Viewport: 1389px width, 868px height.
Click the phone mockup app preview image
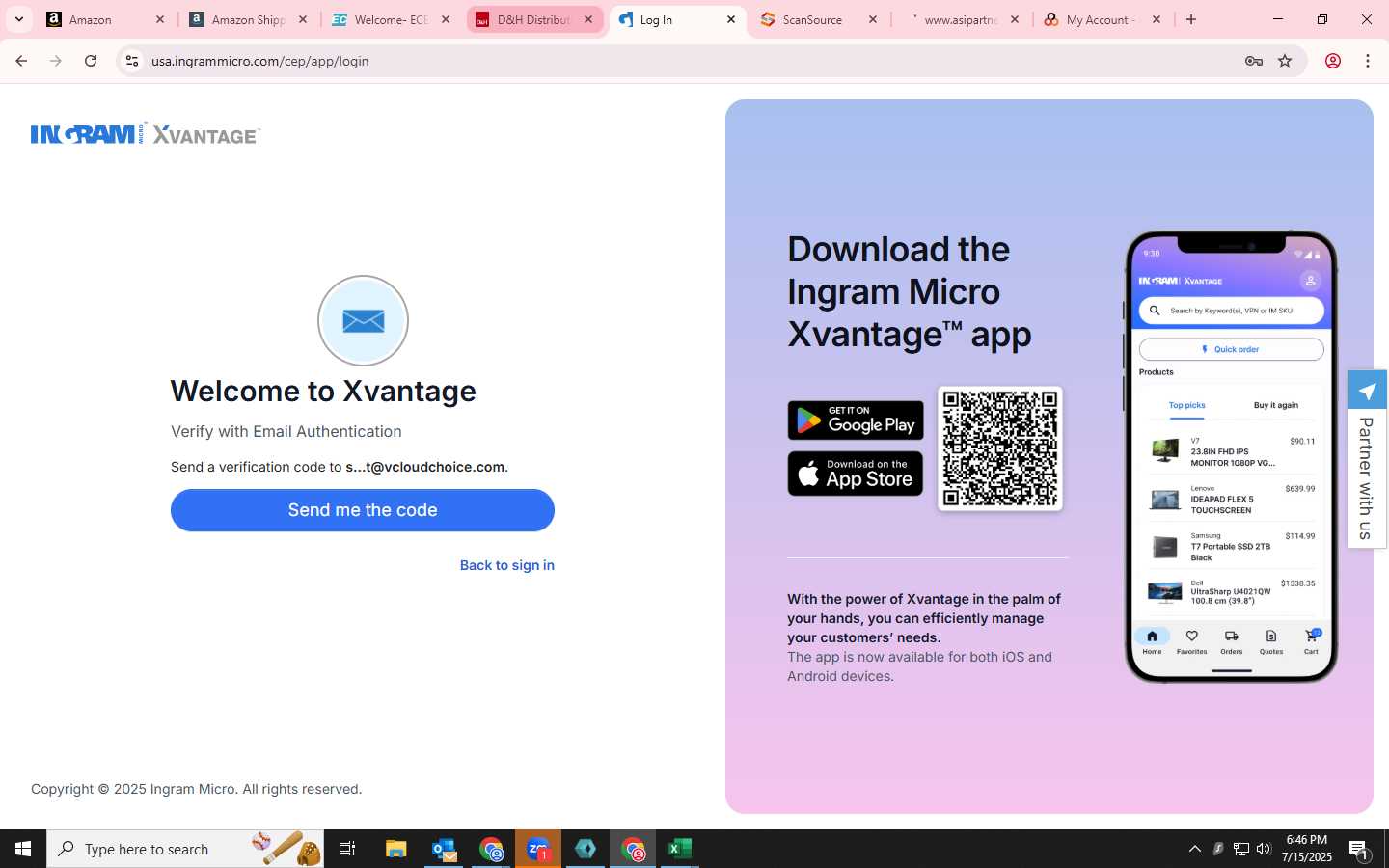(x=1231, y=456)
